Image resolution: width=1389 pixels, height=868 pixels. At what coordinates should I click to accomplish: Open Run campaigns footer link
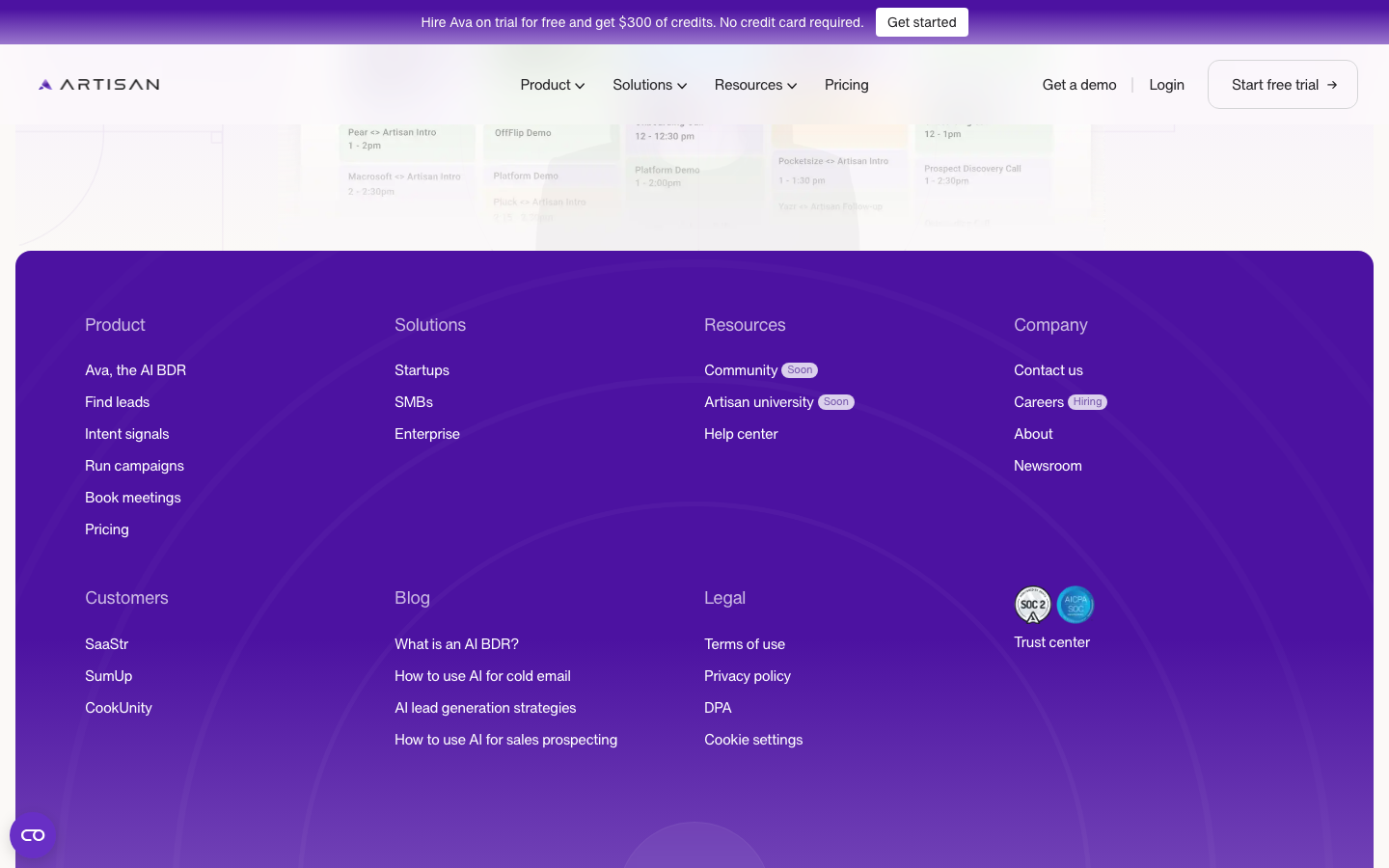click(x=134, y=466)
